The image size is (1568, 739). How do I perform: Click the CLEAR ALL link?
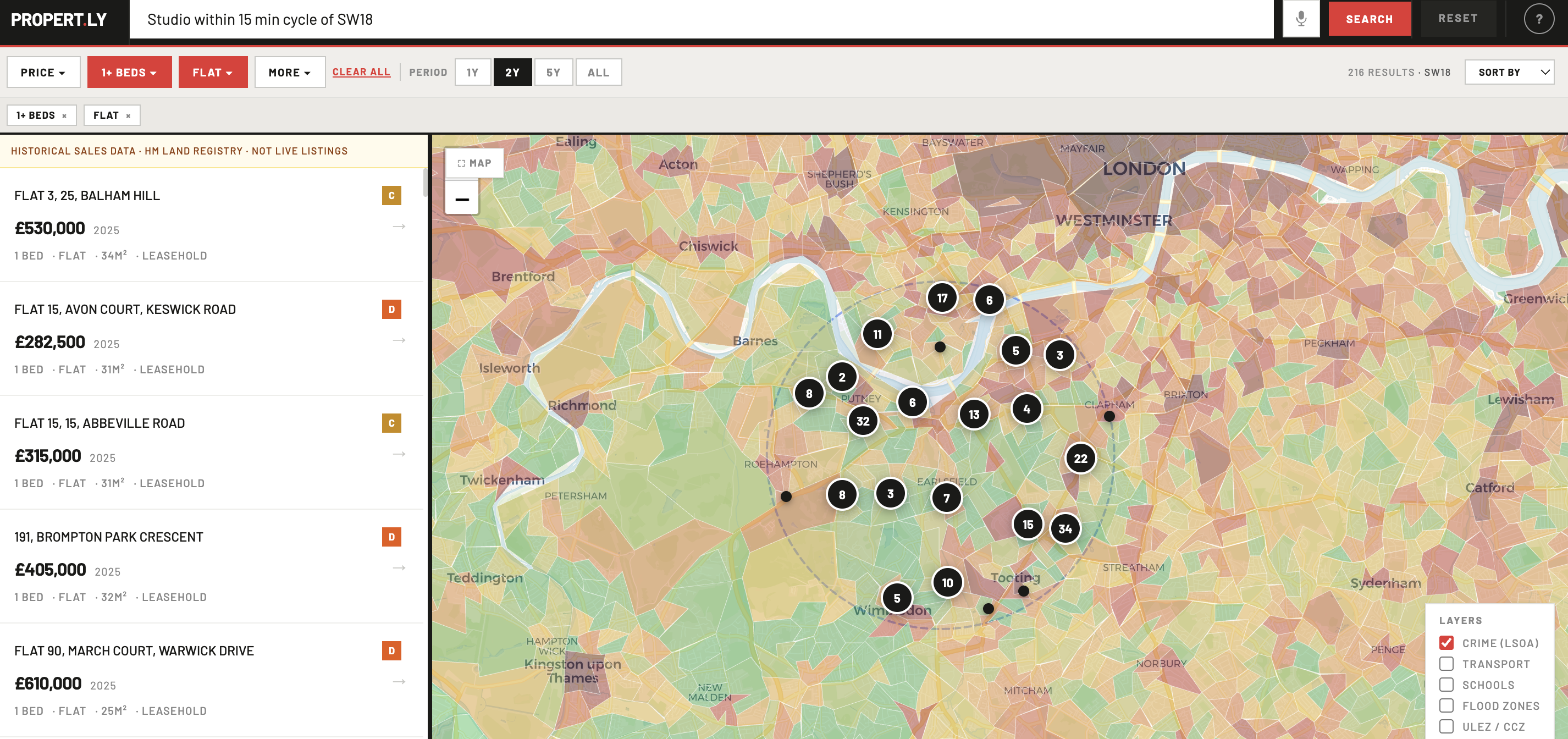coord(361,71)
